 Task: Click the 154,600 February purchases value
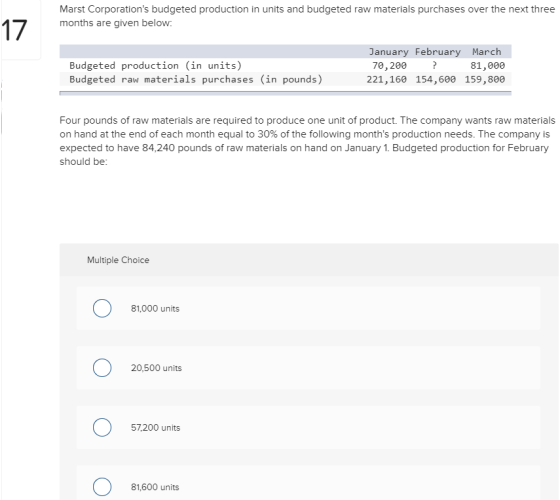[x=436, y=79]
